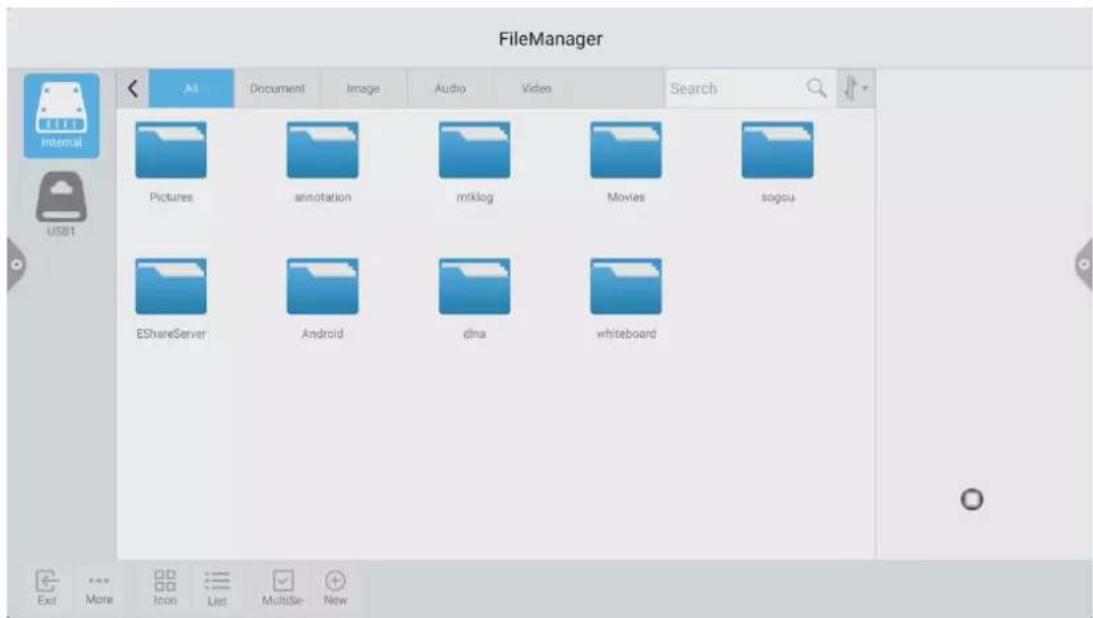Click the Exit button
This screenshot has height=618, width=1093.
coord(47,587)
